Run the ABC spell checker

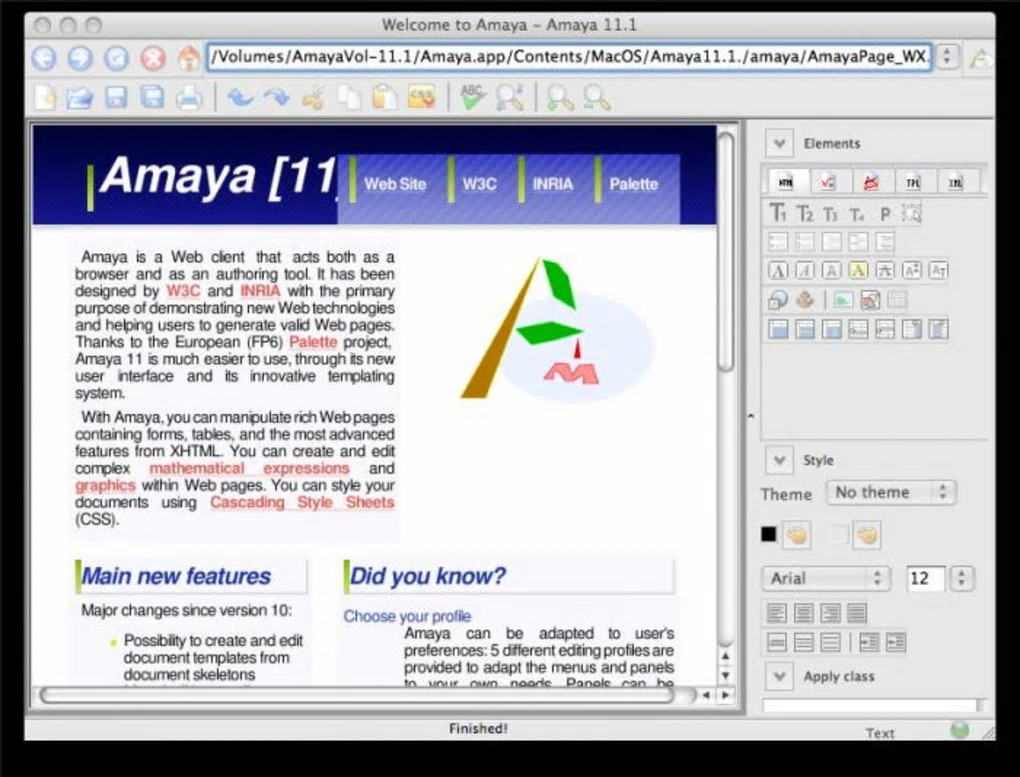pyautogui.click(x=473, y=98)
